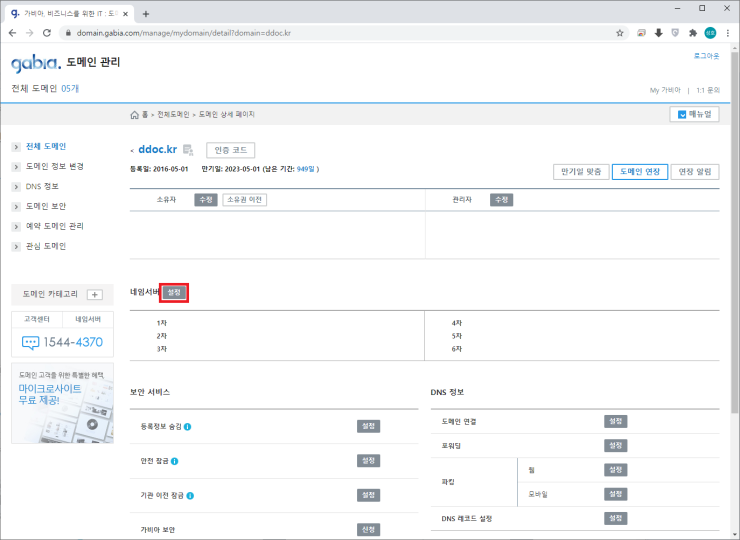The image size is (740, 540).
Task: Open the browser extensions puzzle icon
Action: point(692,32)
